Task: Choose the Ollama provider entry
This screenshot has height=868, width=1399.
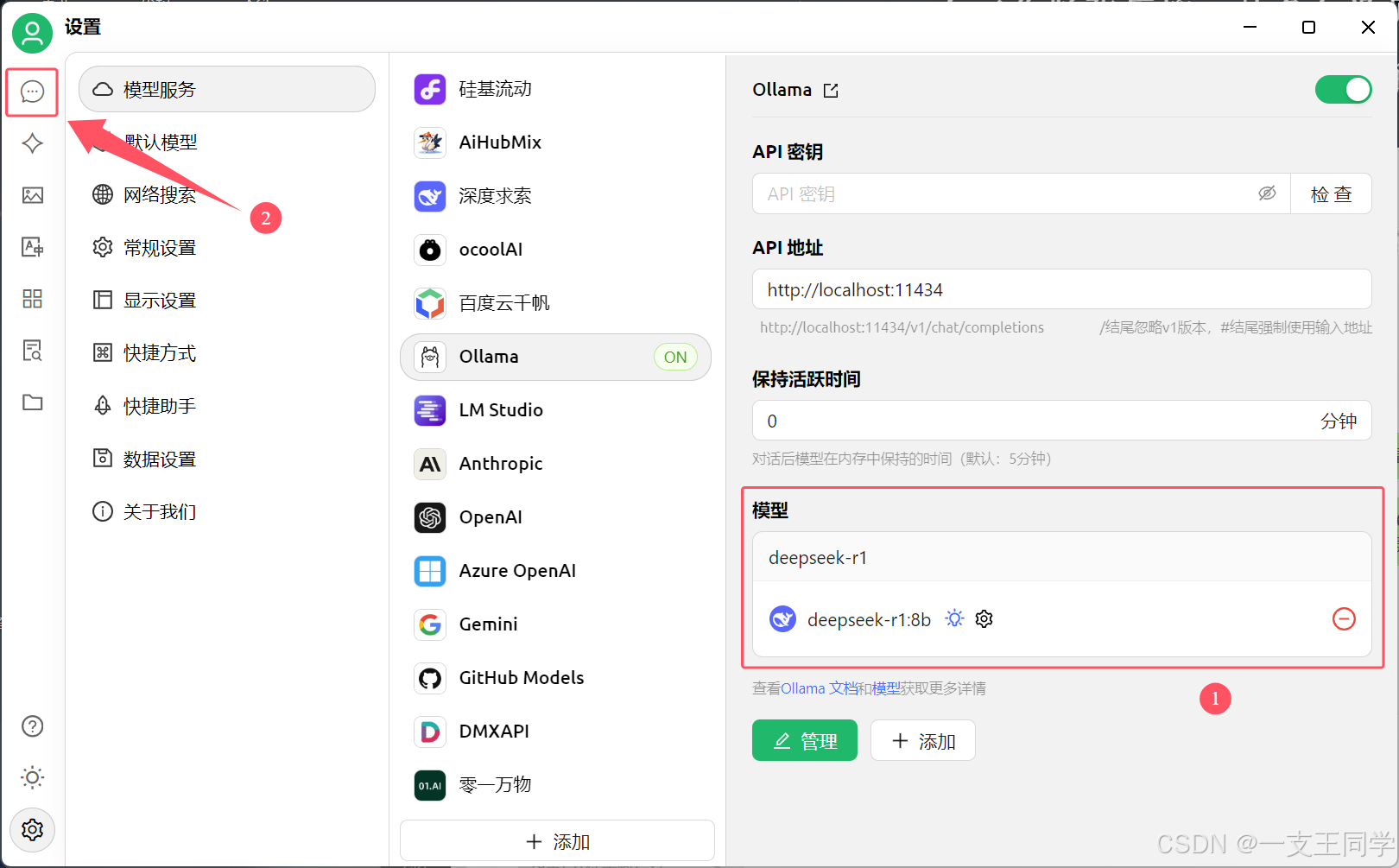Action: tap(555, 357)
